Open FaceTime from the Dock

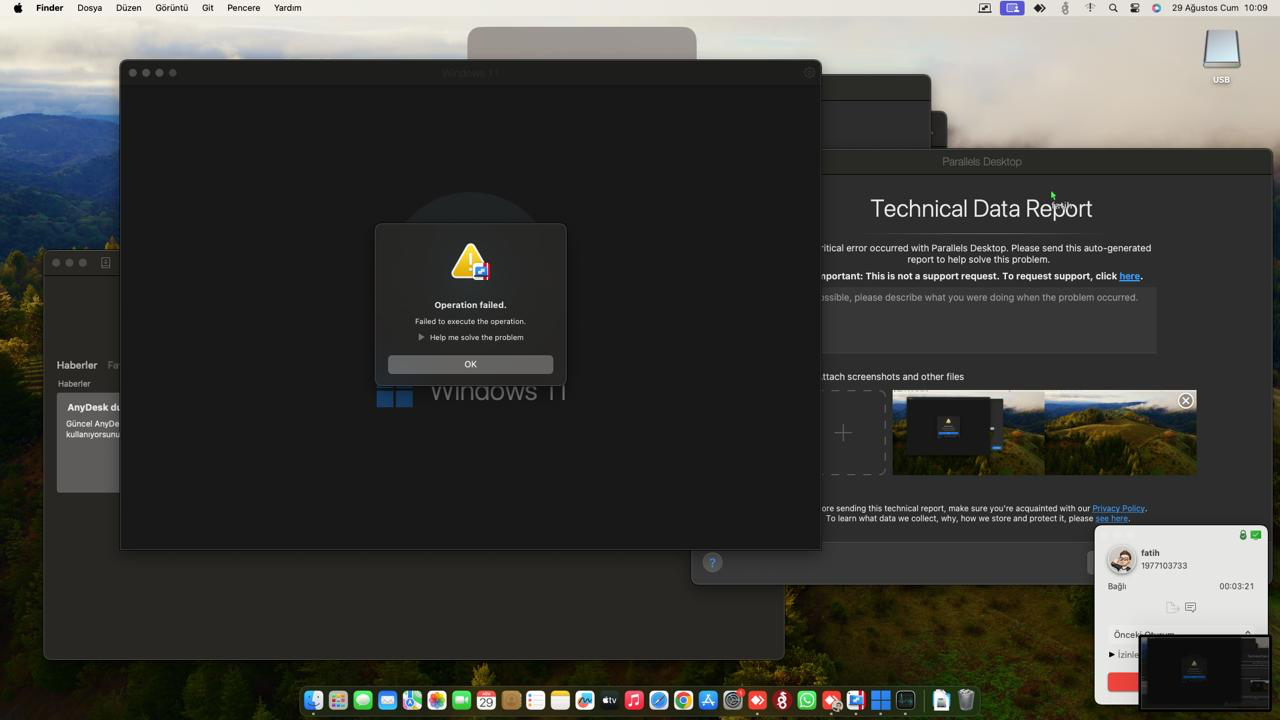[461, 701]
